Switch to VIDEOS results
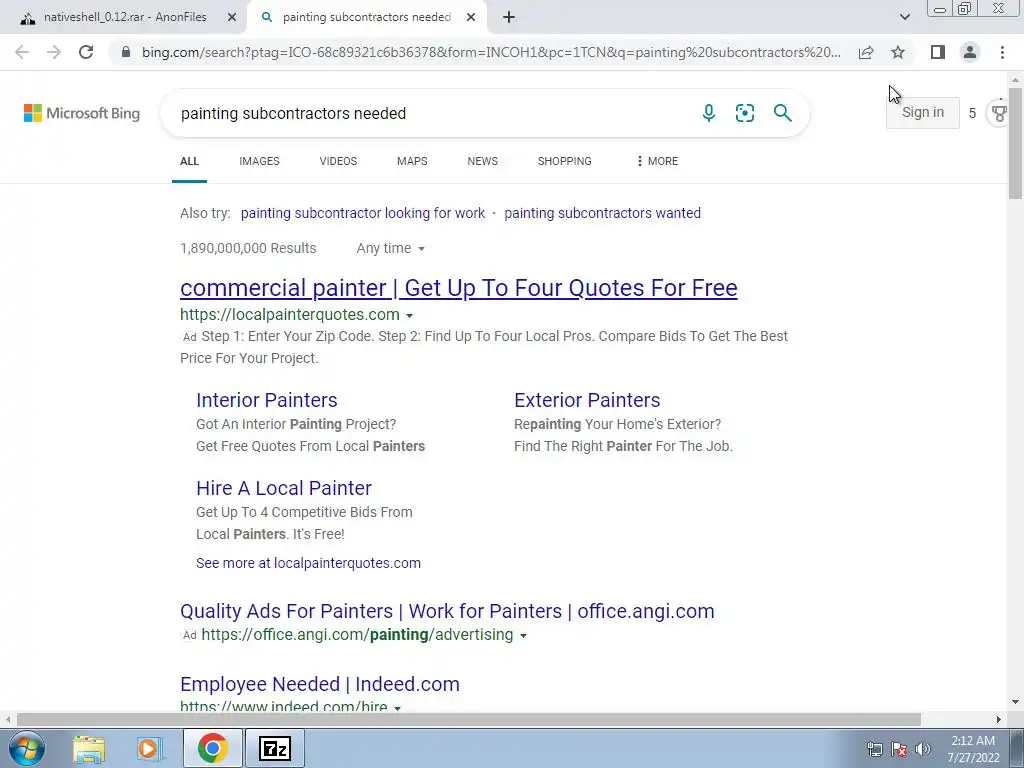 [x=338, y=161]
